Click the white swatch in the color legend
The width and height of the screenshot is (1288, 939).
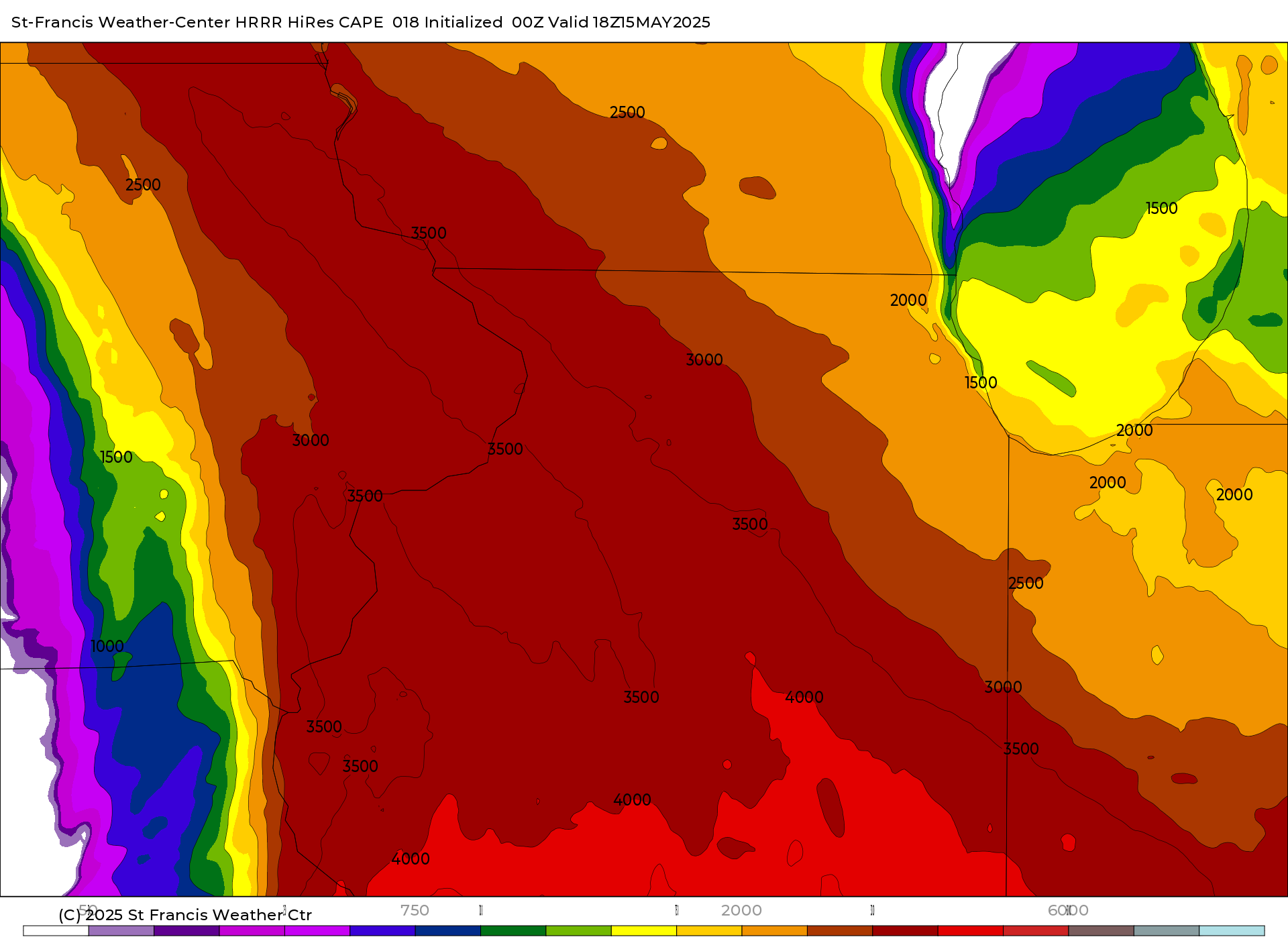pos(56,931)
